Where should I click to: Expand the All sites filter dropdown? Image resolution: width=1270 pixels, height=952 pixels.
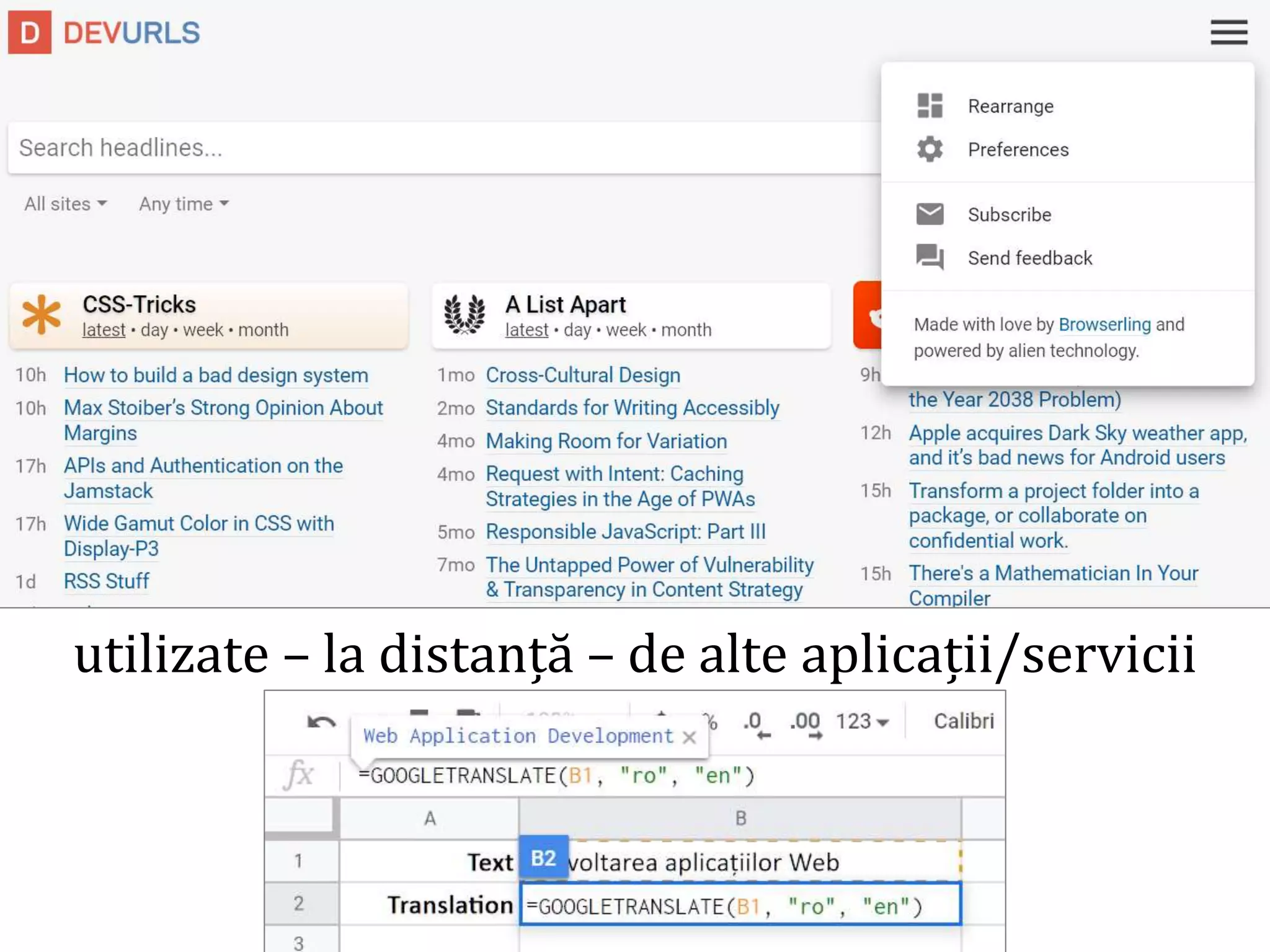[x=65, y=204]
